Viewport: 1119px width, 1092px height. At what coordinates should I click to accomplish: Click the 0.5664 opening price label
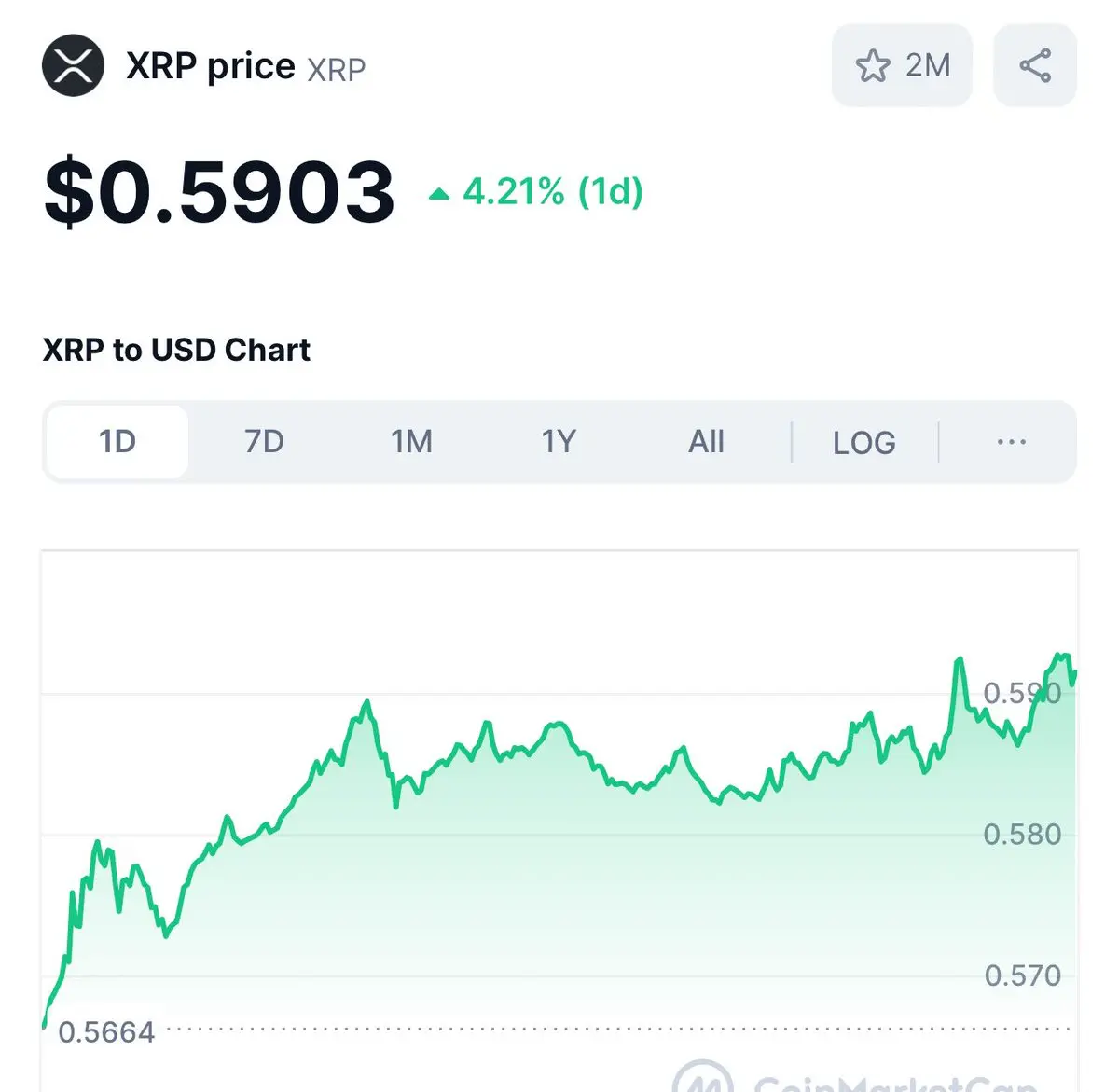pos(106,1032)
